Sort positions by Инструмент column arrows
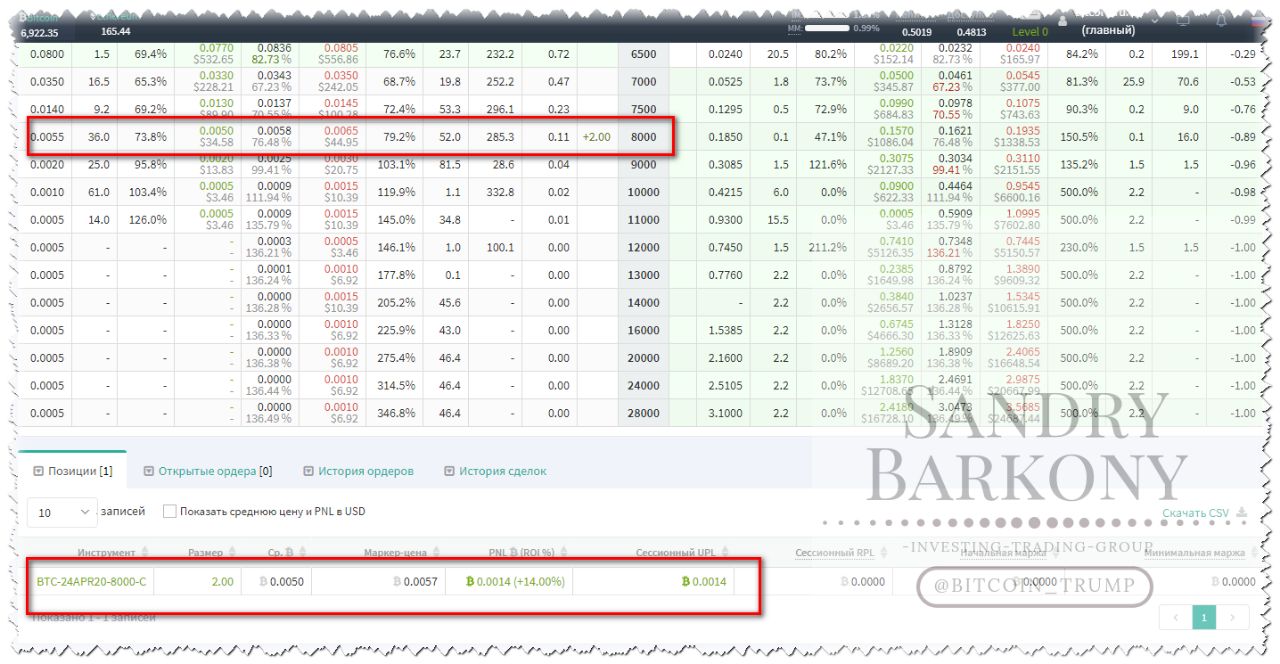 click(x=146, y=553)
